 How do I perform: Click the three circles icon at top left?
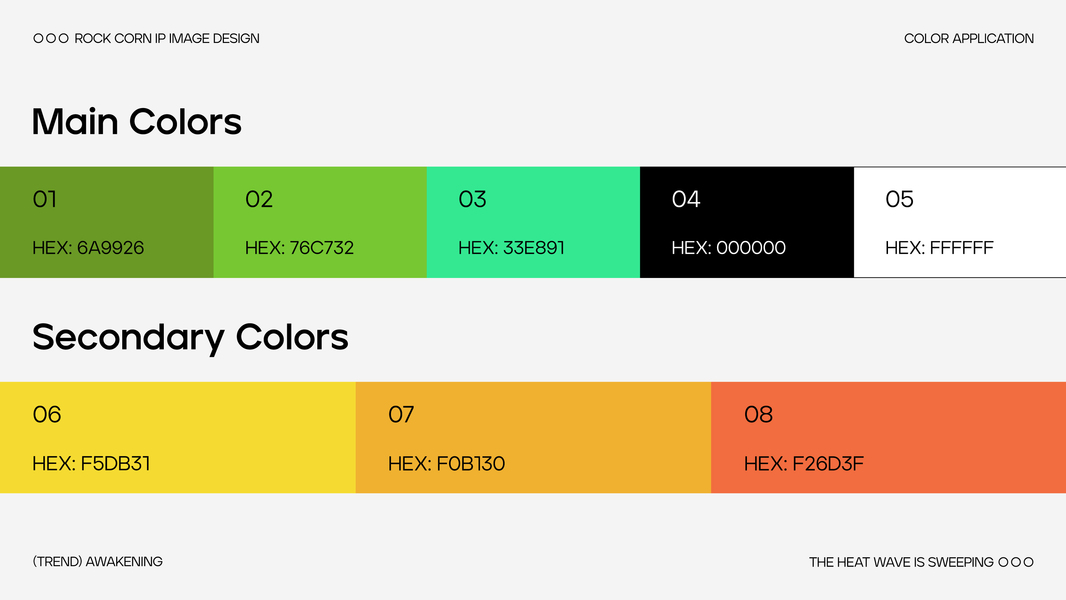tap(51, 39)
